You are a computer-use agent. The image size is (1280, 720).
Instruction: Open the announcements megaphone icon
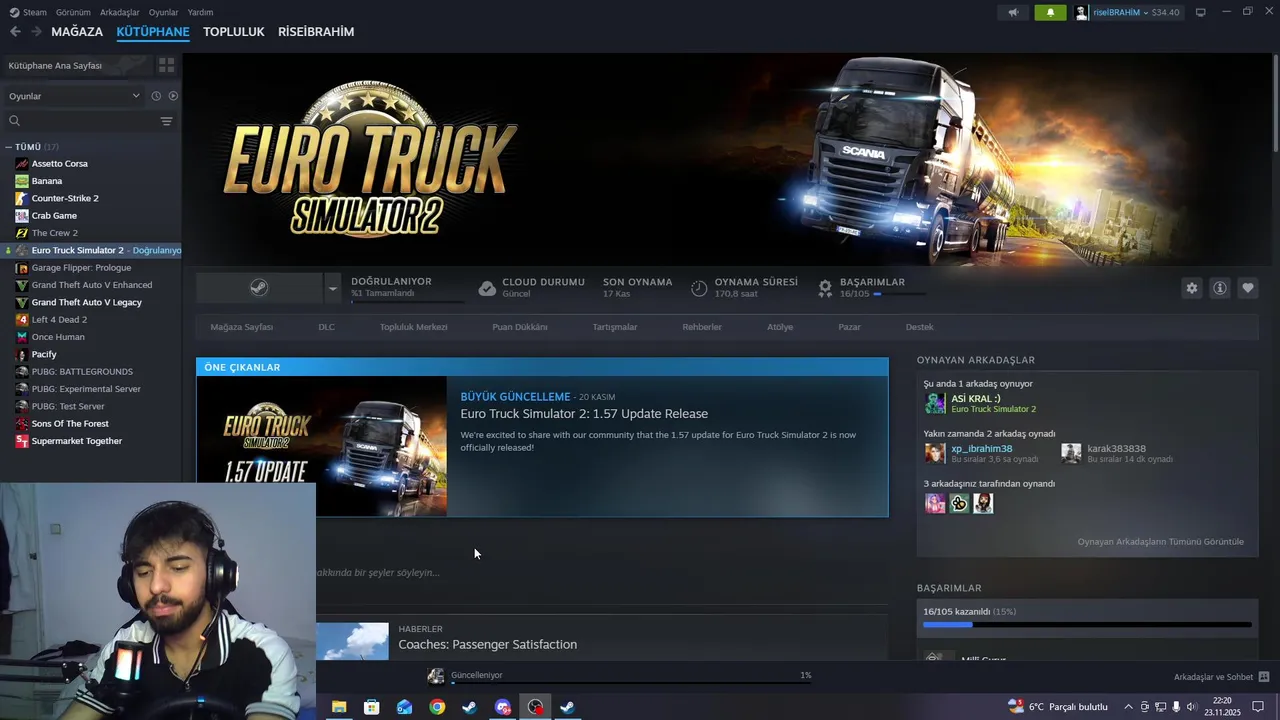[x=1013, y=12]
